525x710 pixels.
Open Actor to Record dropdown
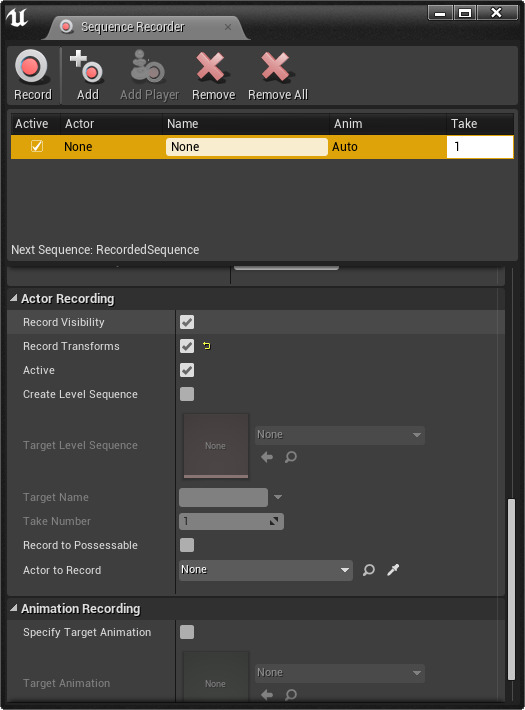coord(265,570)
